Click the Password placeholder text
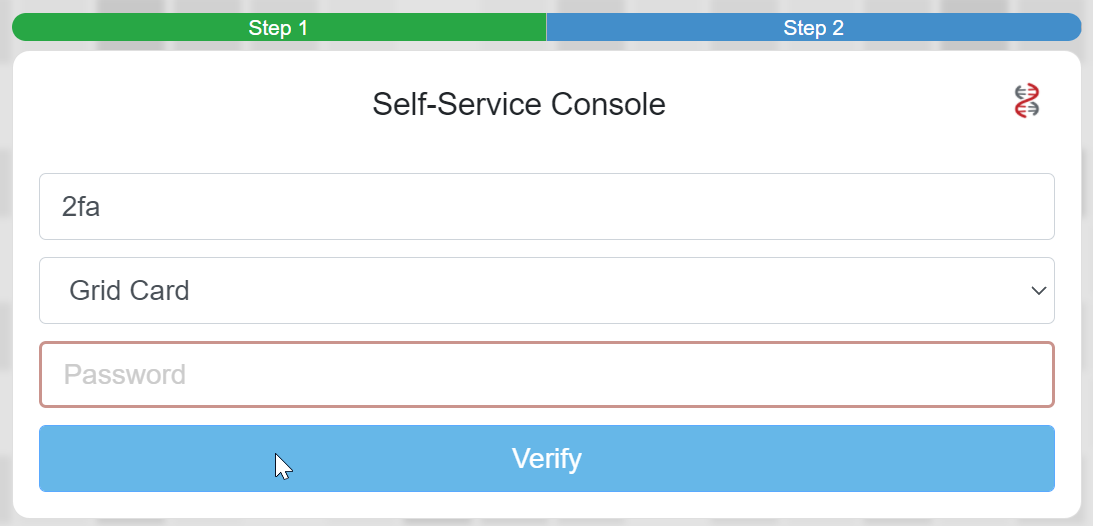The height and width of the screenshot is (526, 1093). [x=125, y=375]
